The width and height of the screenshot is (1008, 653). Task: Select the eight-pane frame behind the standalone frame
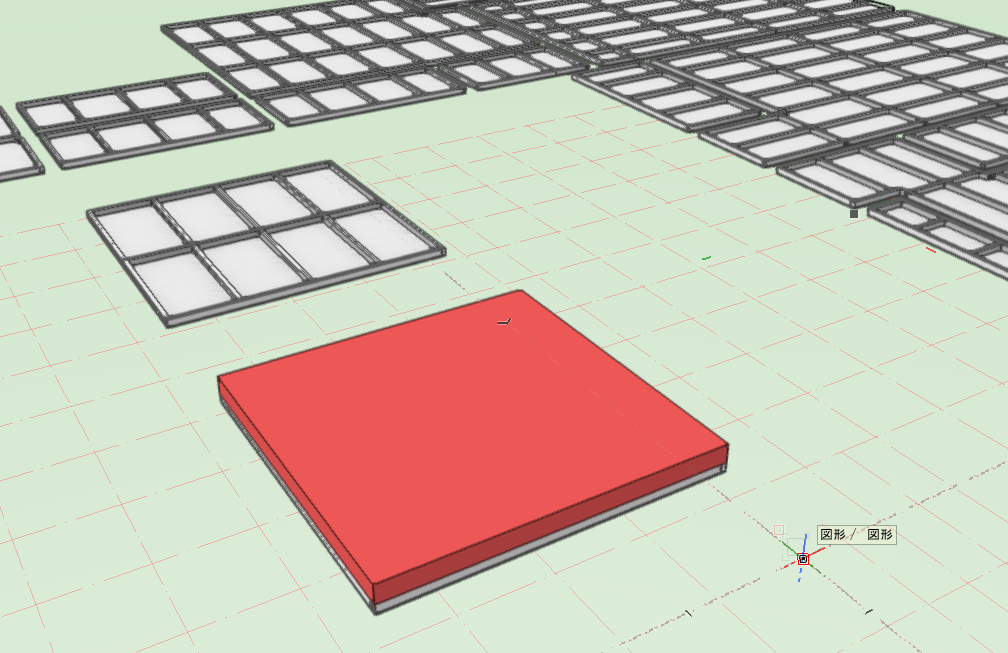(143, 120)
